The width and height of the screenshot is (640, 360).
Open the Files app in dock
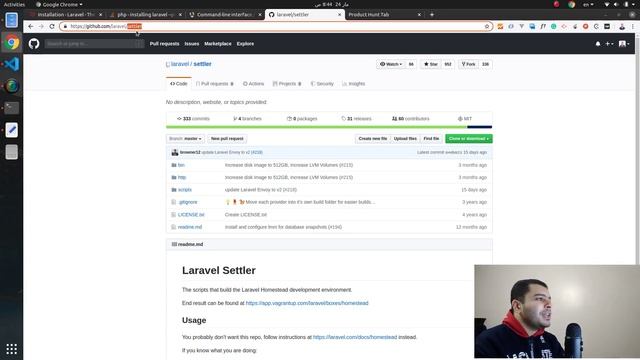tap(11, 20)
